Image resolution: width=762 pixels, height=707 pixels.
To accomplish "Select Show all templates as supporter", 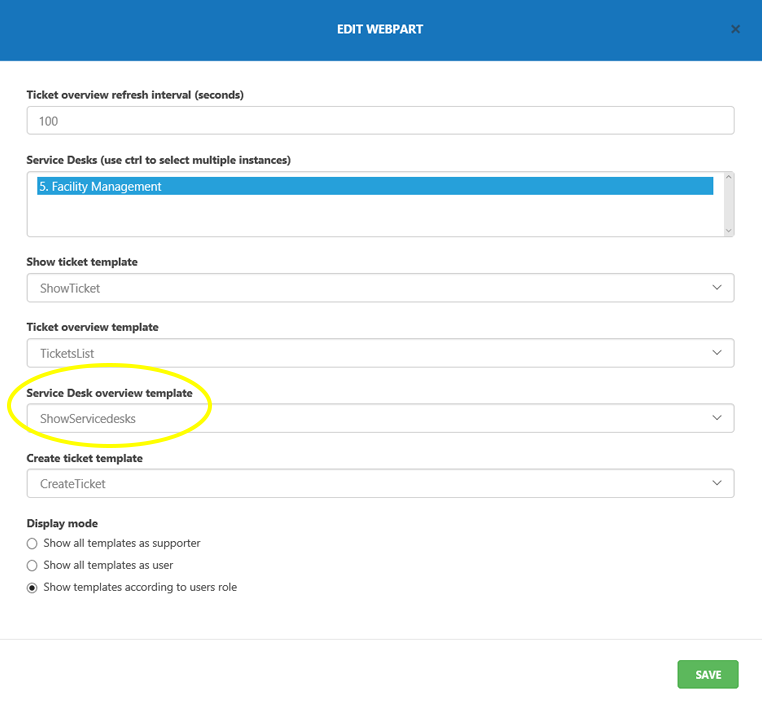I will coord(33,543).
